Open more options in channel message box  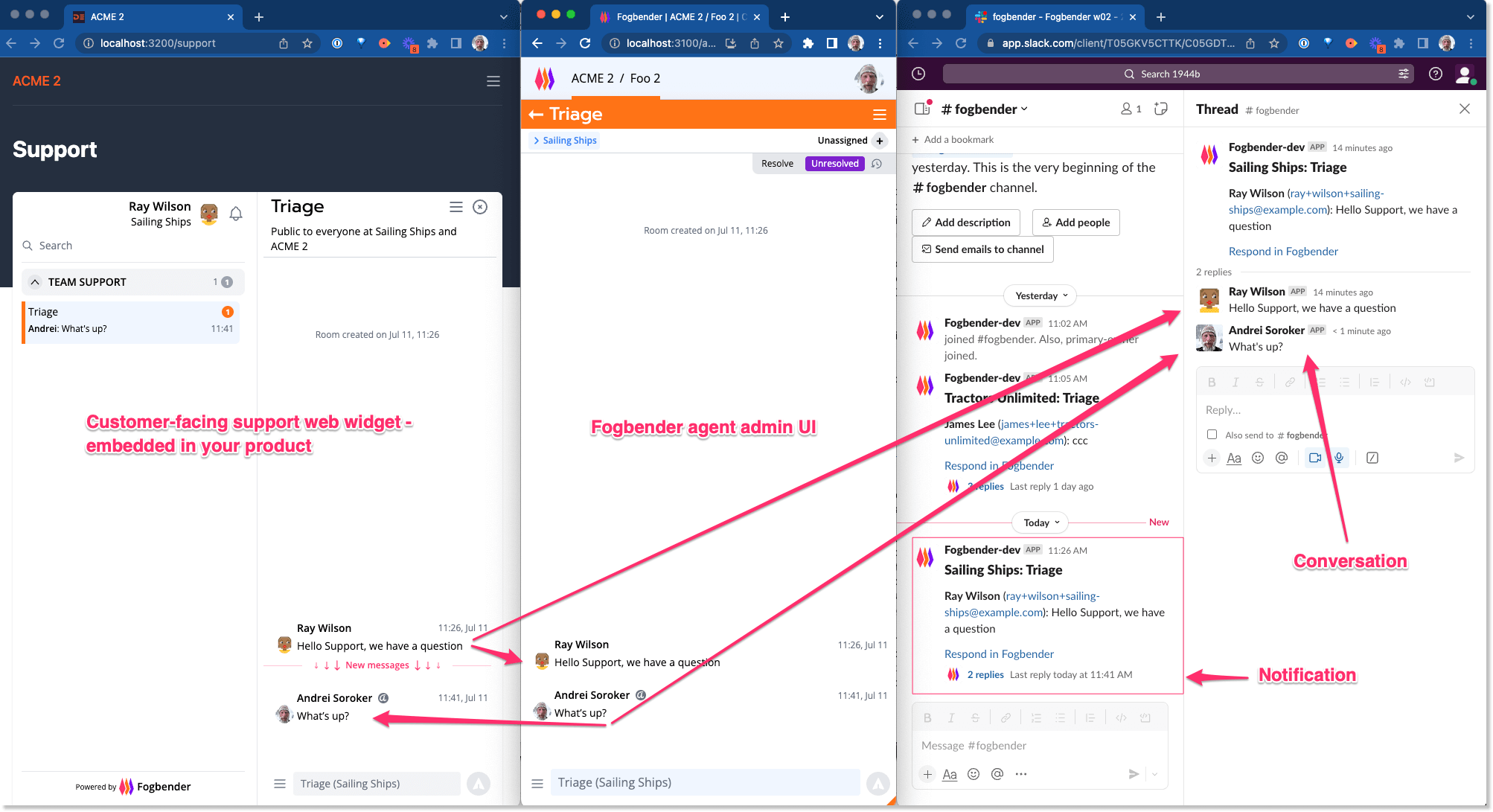1021,774
